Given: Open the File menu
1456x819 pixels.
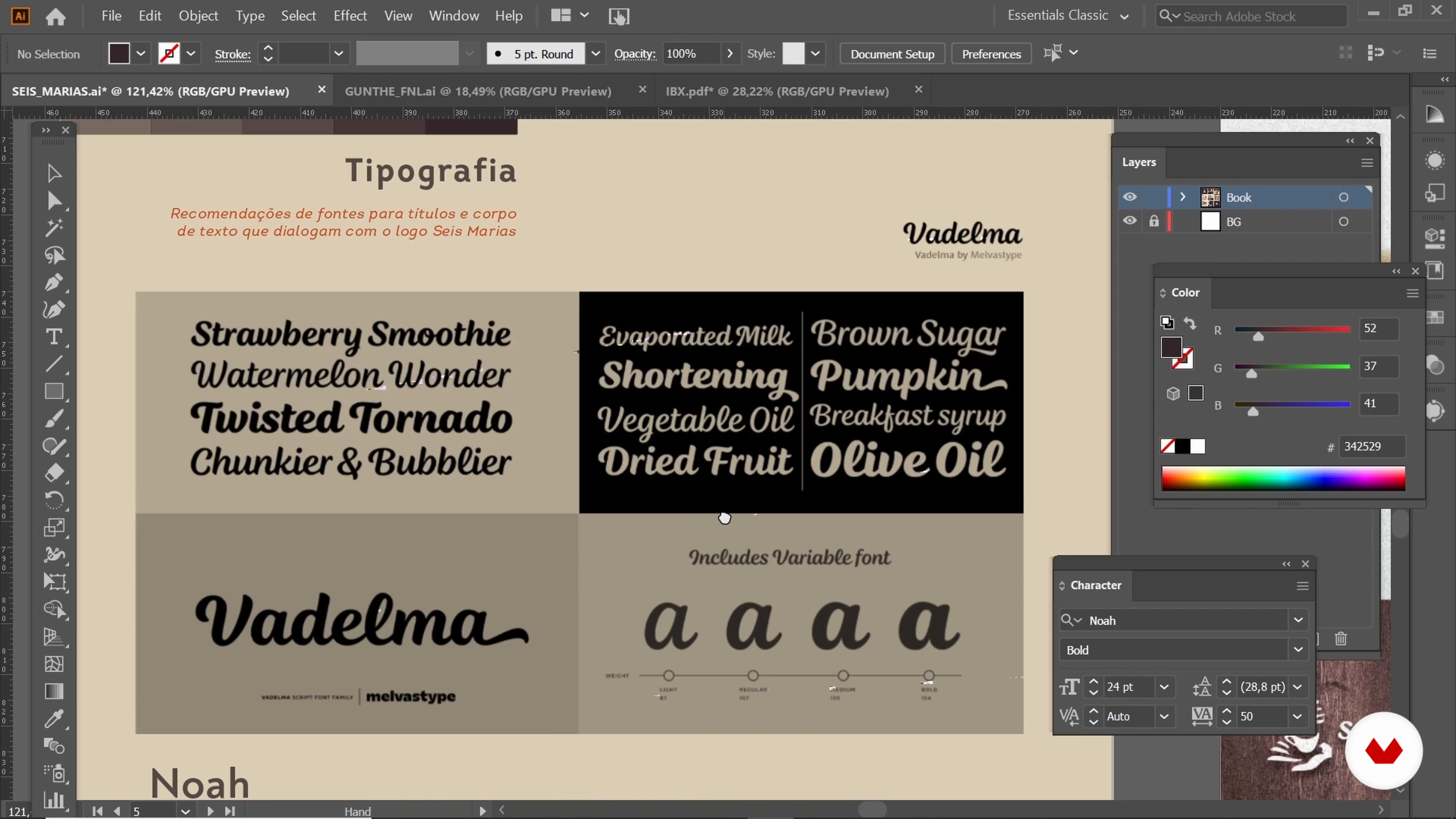Looking at the screenshot, I should [x=111, y=16].
